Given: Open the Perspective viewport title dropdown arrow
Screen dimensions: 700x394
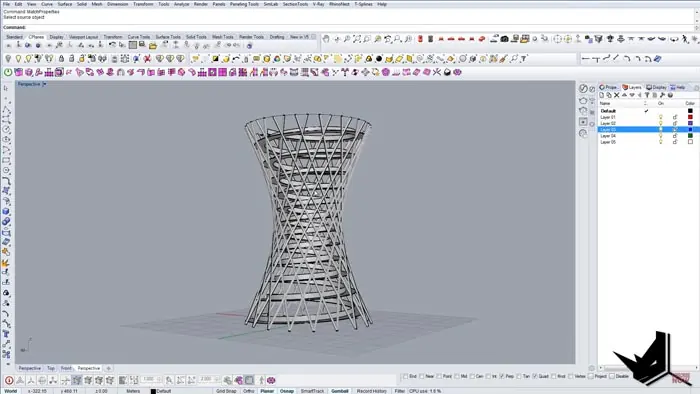Looking at the screenshot, I should [44, 84].
